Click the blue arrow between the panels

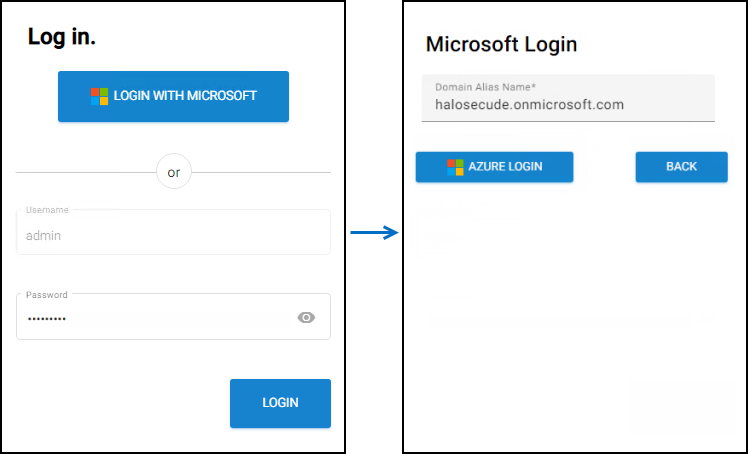point(374,232)
